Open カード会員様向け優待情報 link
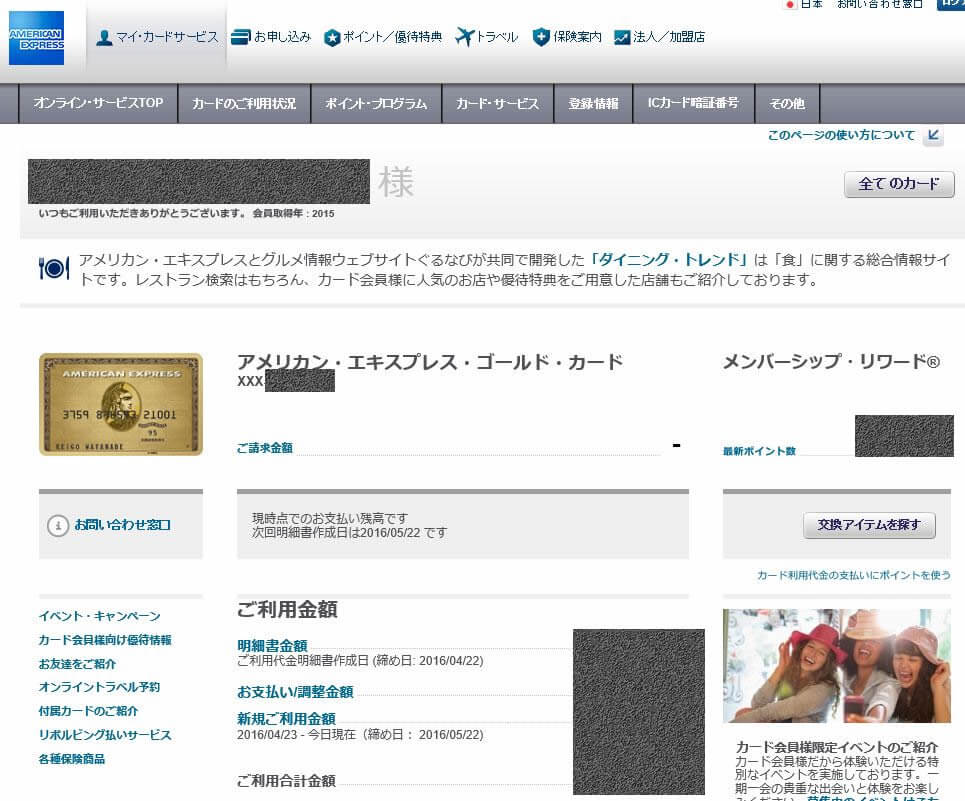965x801 pixels. pyautogui.click(x=105, y=640)
